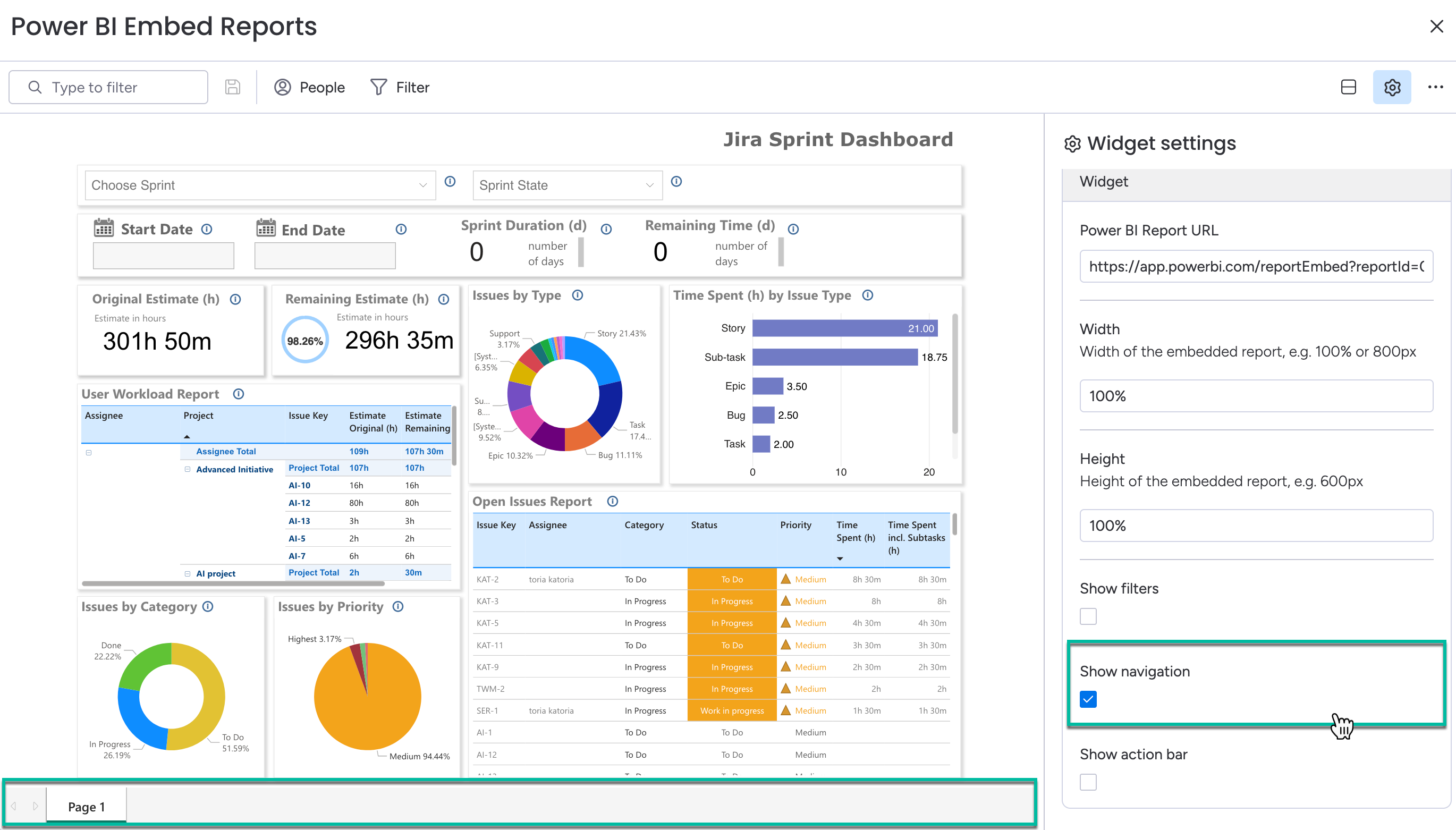1456x830 pixels.
Task: Click the Filter button
Action: tap(400, 87)
